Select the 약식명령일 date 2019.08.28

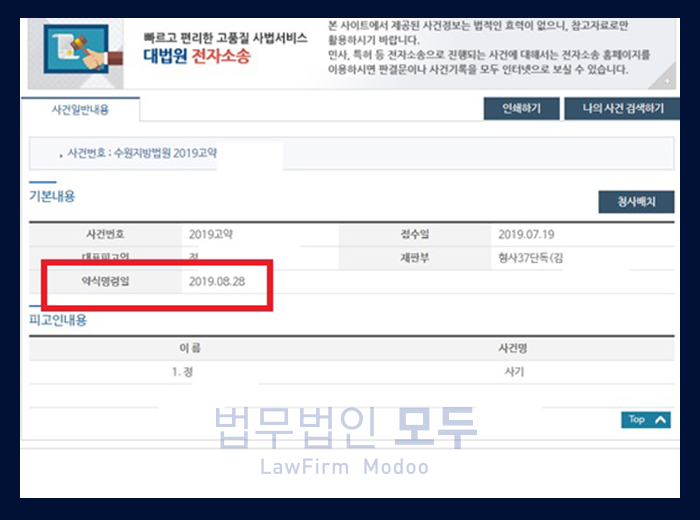[216, 281]
